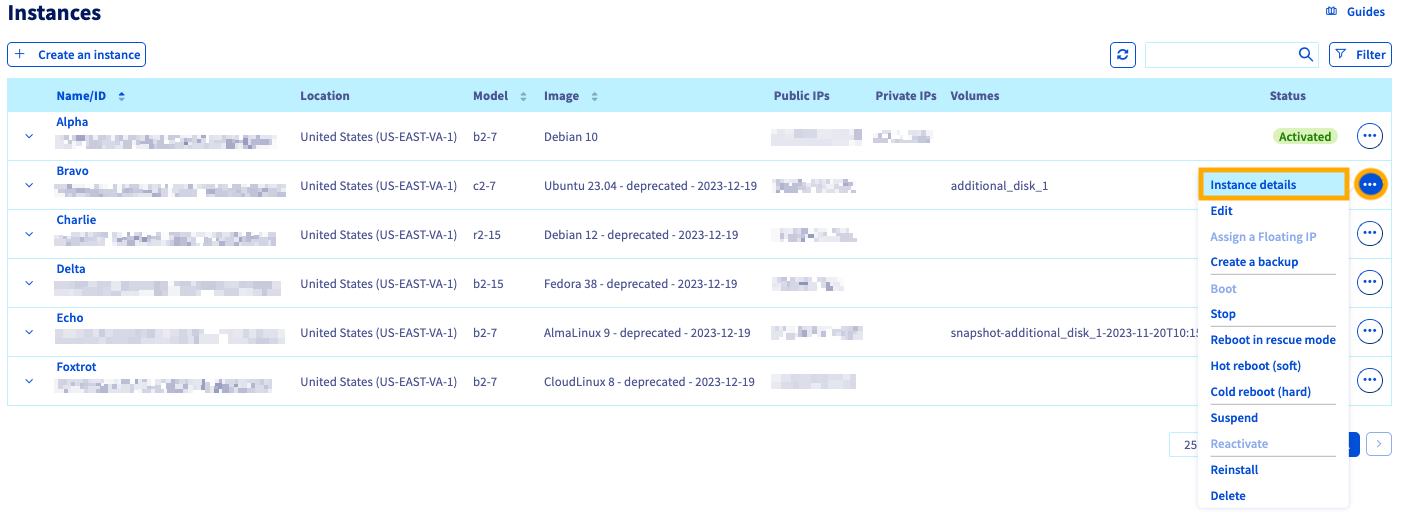Image resolution: width=1405 pixels, height=527 pixels.
Task: Click the Status column header
Action: [x=1288, y=96]
